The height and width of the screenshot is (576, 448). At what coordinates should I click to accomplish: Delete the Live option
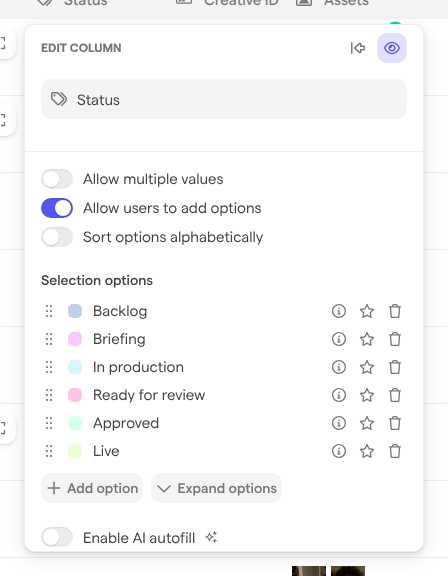395,451
